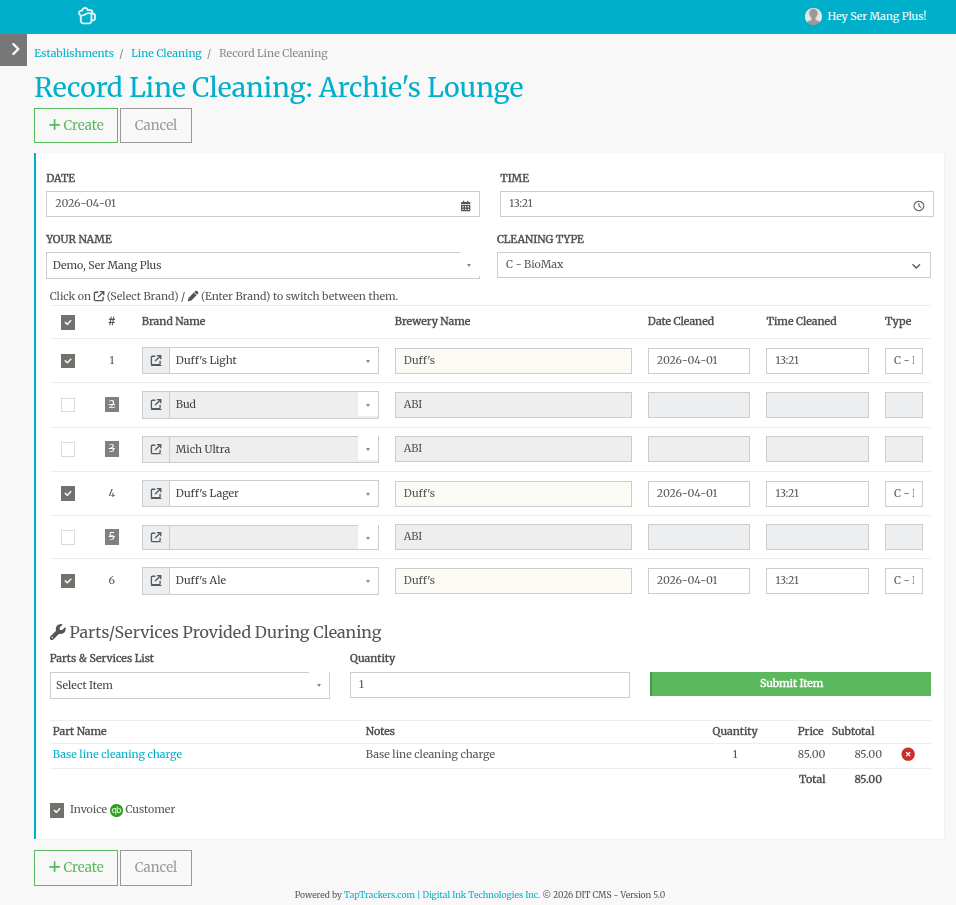Click the Total 85.00 amount

(x=868, y=779)
